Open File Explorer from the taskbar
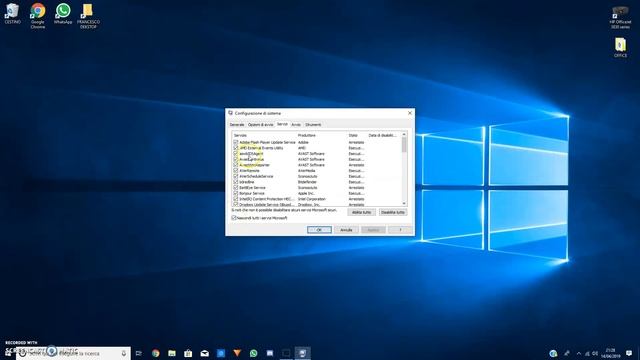 coord(172,353)
